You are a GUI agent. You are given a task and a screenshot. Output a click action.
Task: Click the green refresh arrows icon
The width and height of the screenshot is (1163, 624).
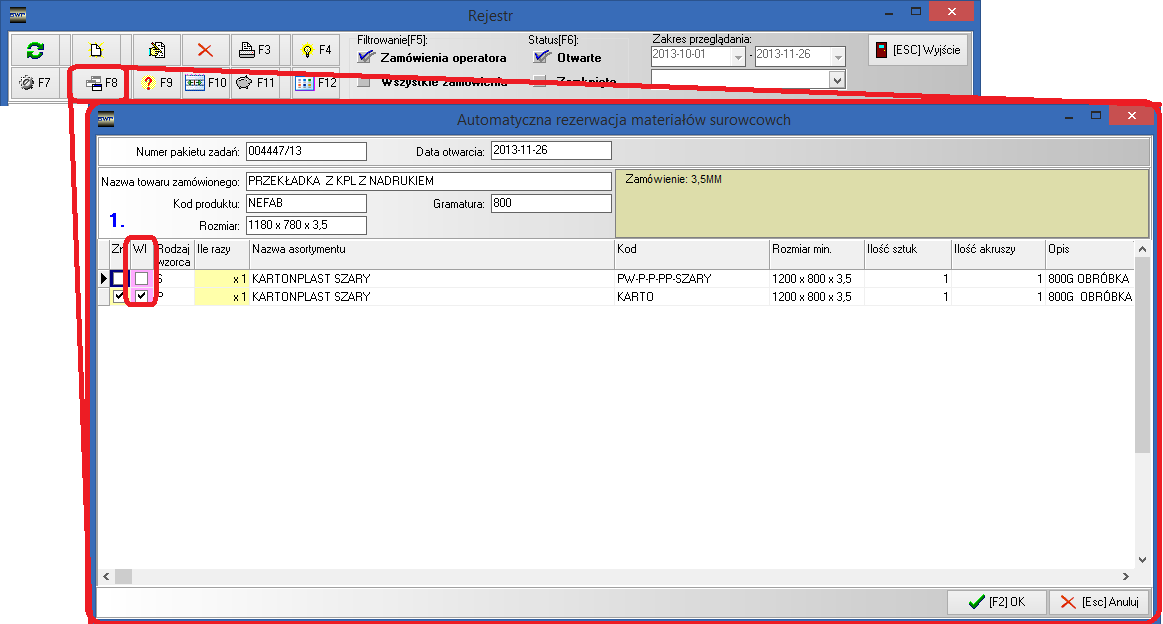[35, 50]
